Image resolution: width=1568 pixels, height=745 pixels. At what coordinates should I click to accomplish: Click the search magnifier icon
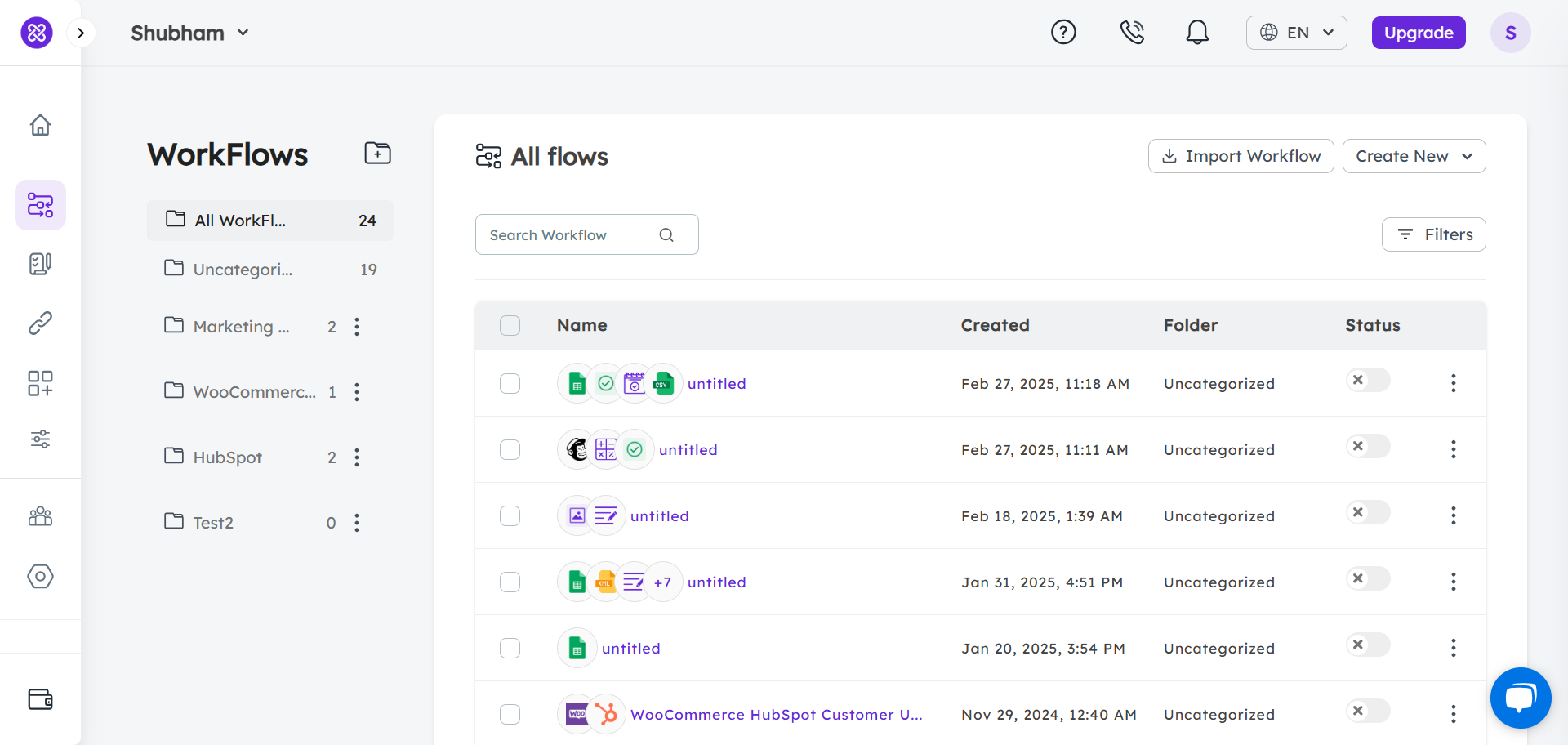666,235
